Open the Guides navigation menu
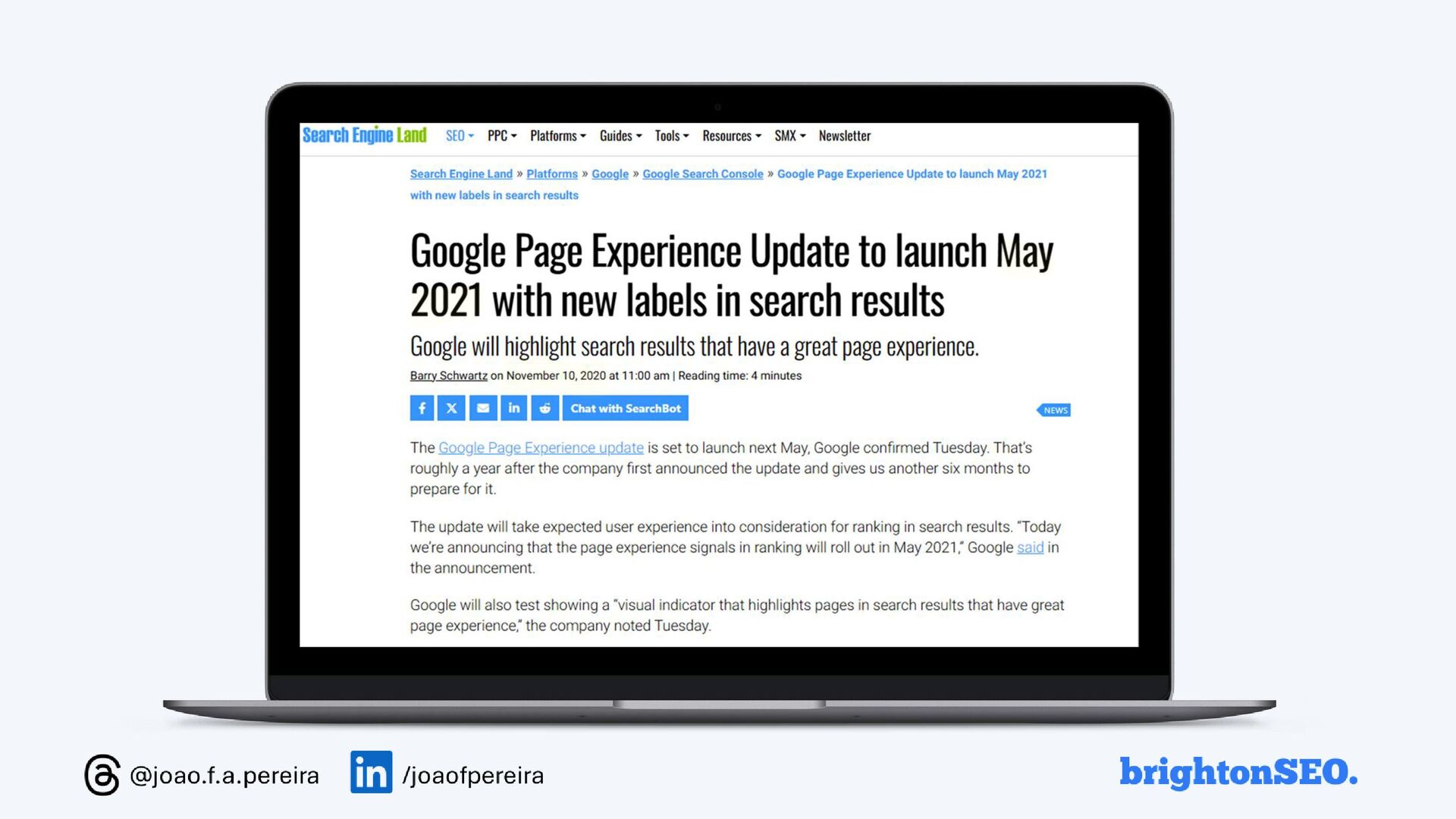The image size is (1456, 819). (620, 136)
